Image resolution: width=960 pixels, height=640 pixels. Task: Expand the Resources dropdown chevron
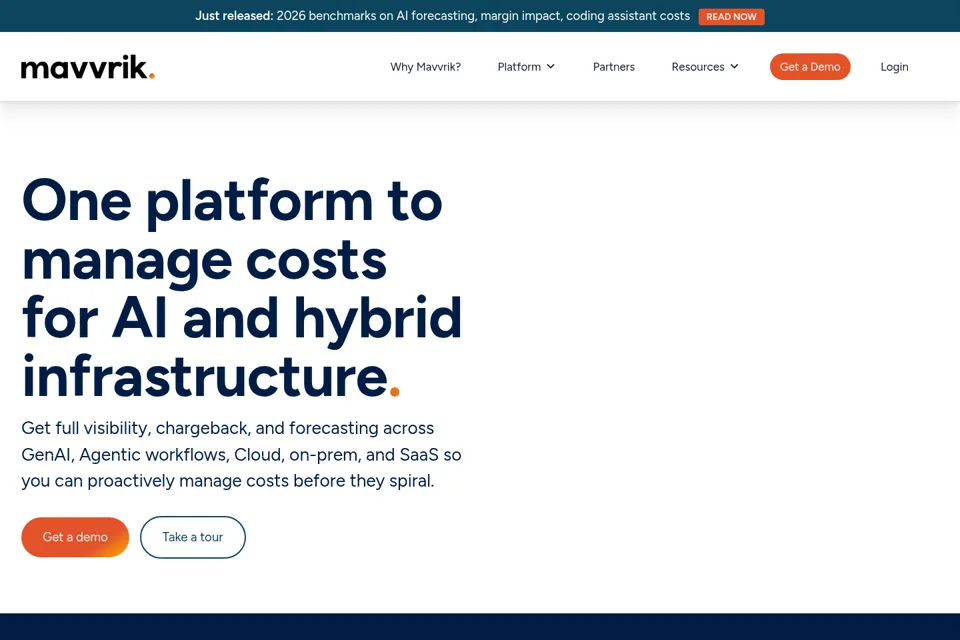734,67
